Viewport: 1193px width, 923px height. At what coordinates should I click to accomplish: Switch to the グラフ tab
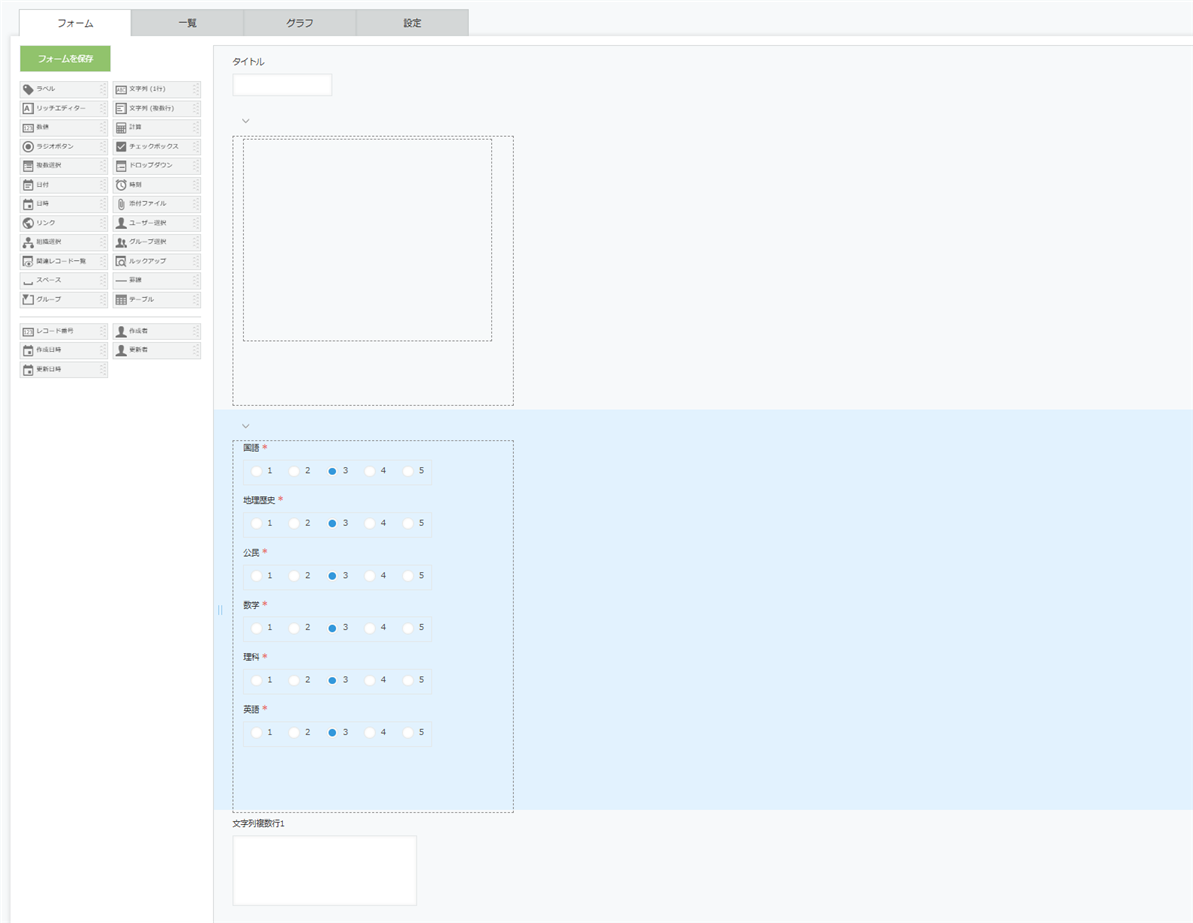[x=300, y=23]
